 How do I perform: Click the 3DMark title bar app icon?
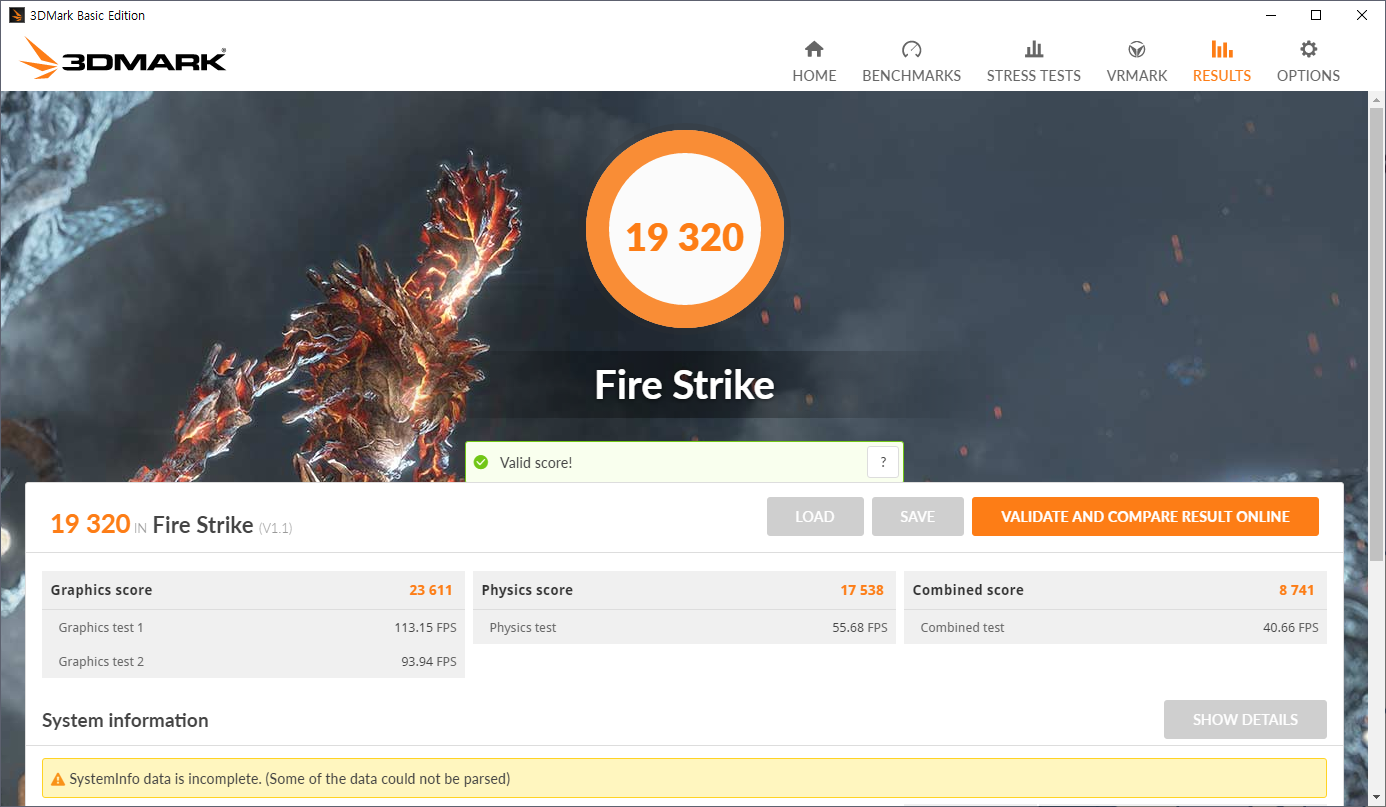17,15
